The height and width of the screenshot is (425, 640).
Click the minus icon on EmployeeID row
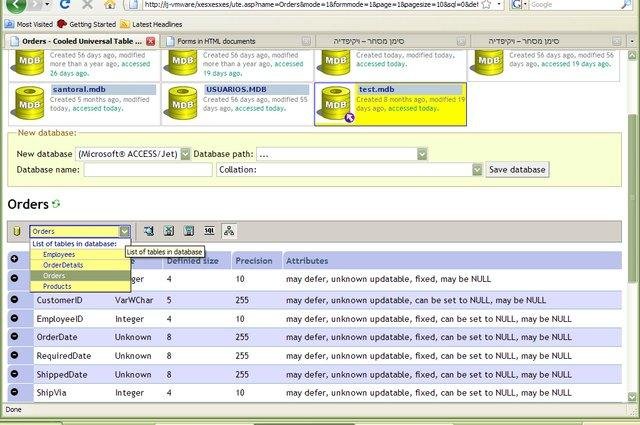point(14,318)
